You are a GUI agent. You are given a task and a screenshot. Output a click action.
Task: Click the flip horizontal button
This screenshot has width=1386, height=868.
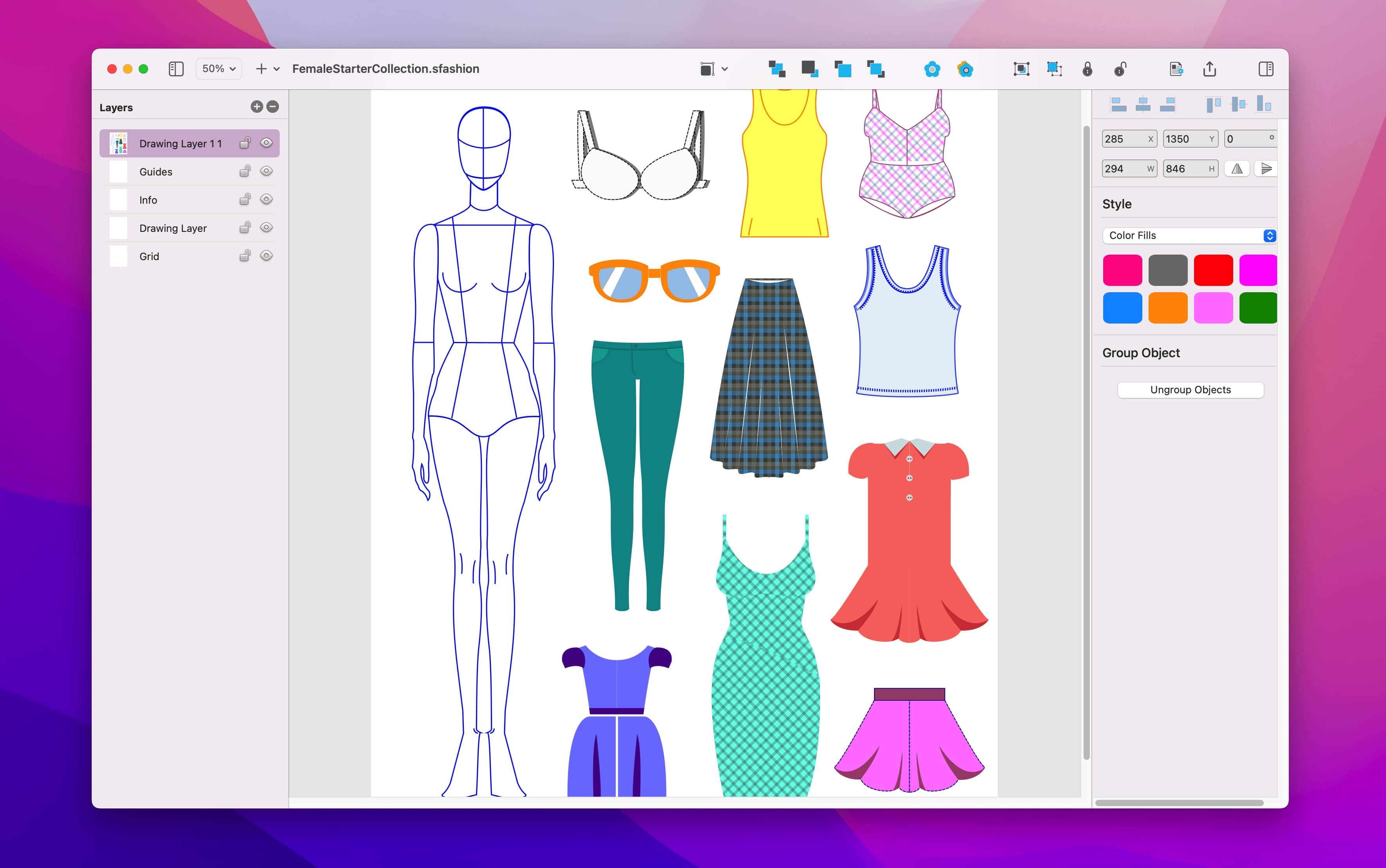pyautogui.click(x=1237, y=169)
